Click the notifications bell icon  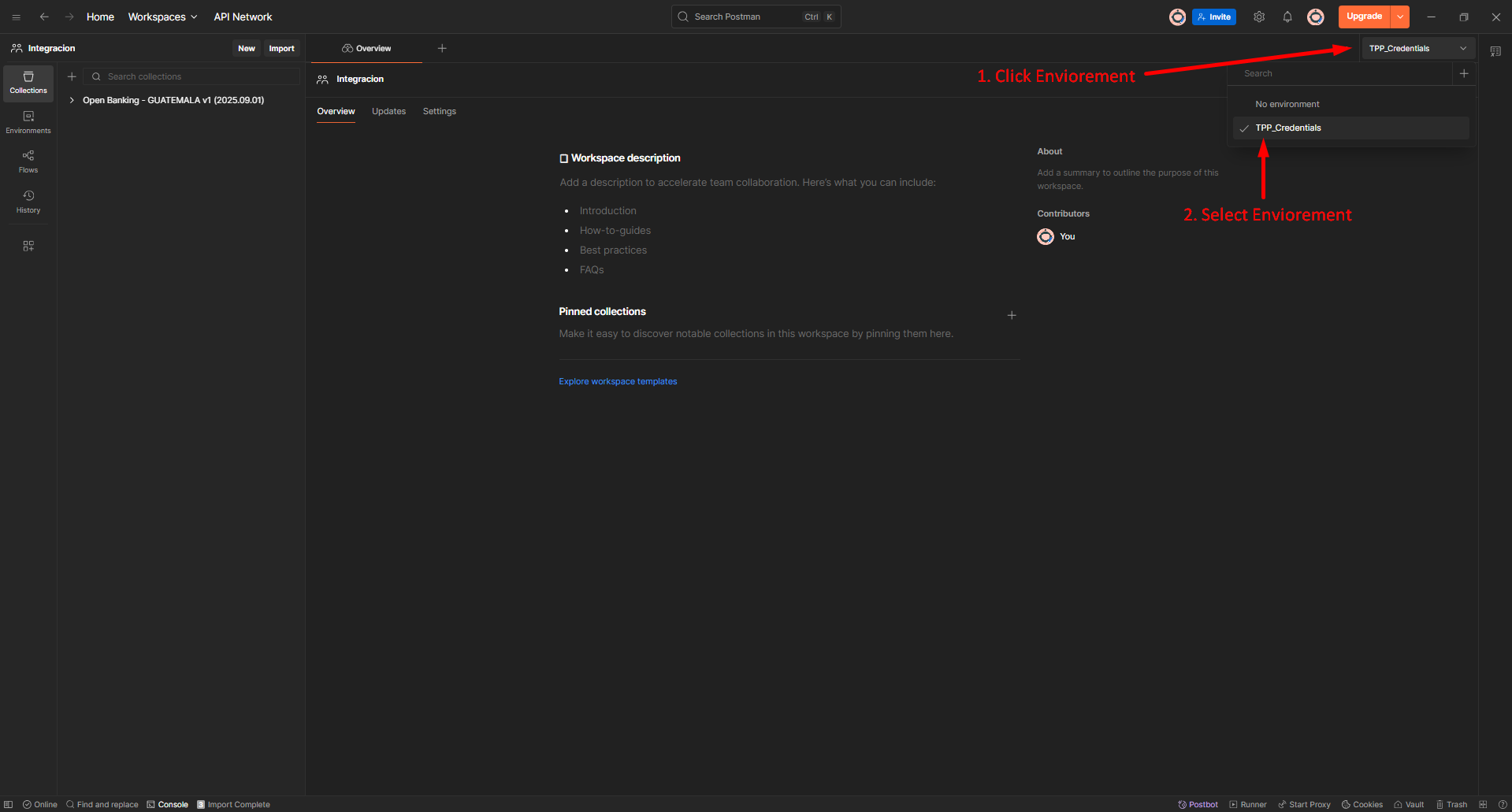coord(1287,17)
